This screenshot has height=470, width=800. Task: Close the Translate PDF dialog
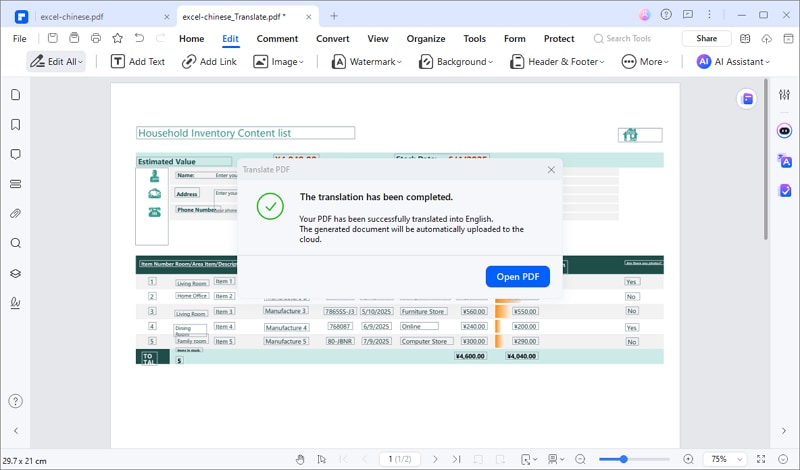click(551, 169)
